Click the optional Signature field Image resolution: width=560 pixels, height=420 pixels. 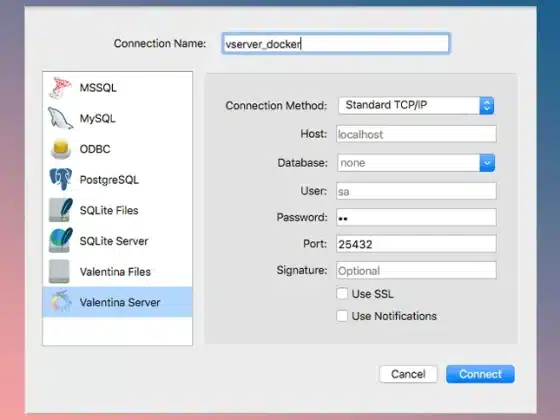coord(416,270)
